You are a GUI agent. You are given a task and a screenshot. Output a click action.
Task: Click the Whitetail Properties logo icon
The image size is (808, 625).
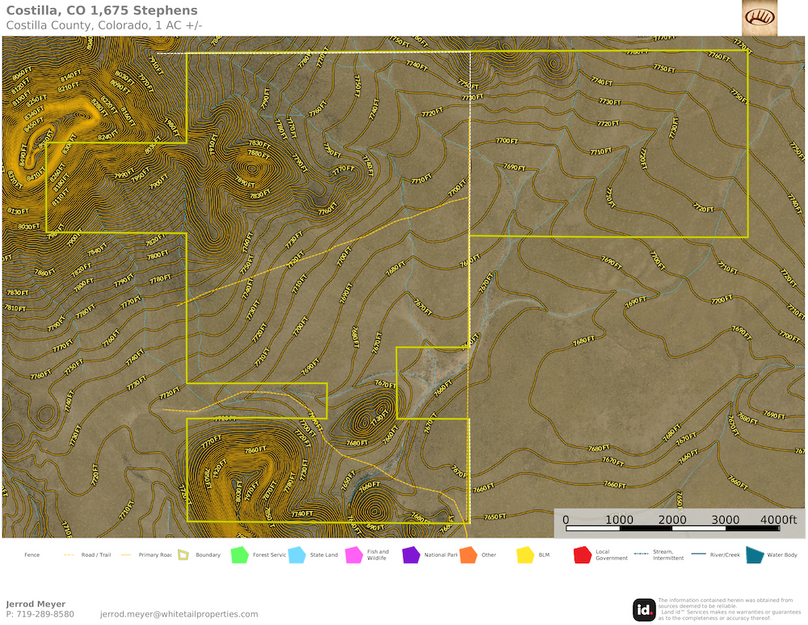pyautogui.click(x=759, y=17)
